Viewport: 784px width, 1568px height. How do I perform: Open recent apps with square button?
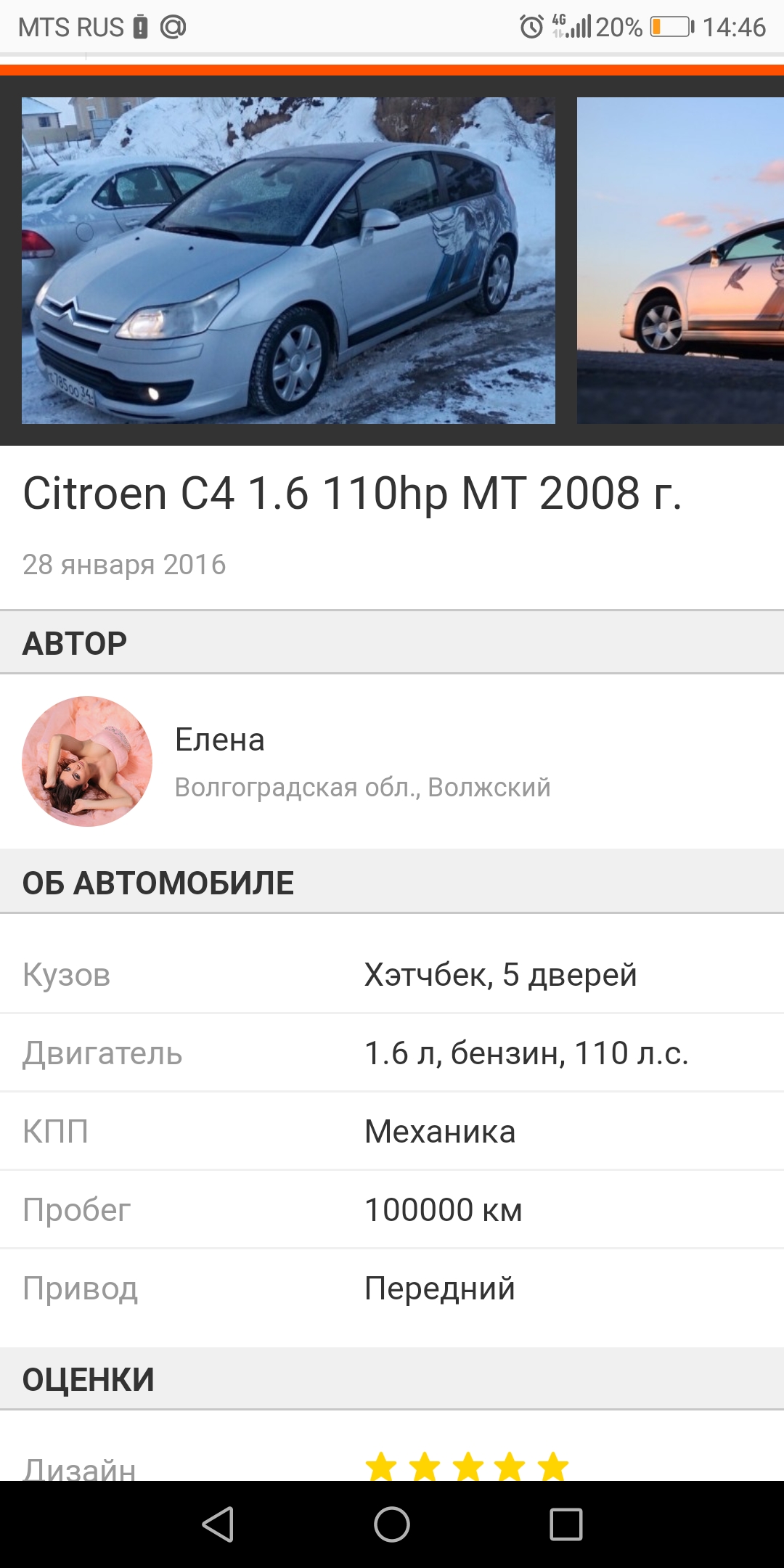566,1524
